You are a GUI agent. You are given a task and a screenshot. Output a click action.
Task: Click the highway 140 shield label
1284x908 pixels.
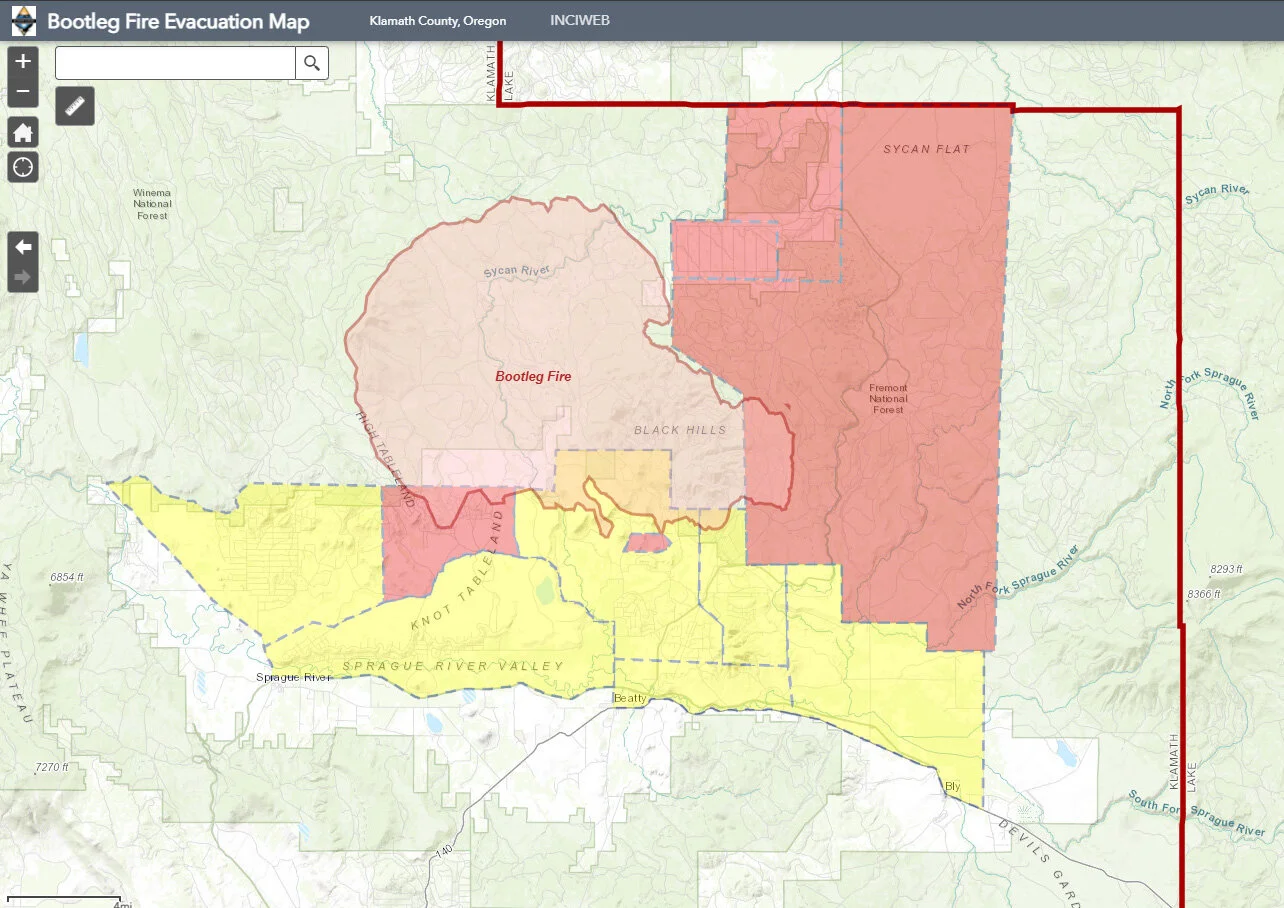pyautogui.click(x=444, y=853)
